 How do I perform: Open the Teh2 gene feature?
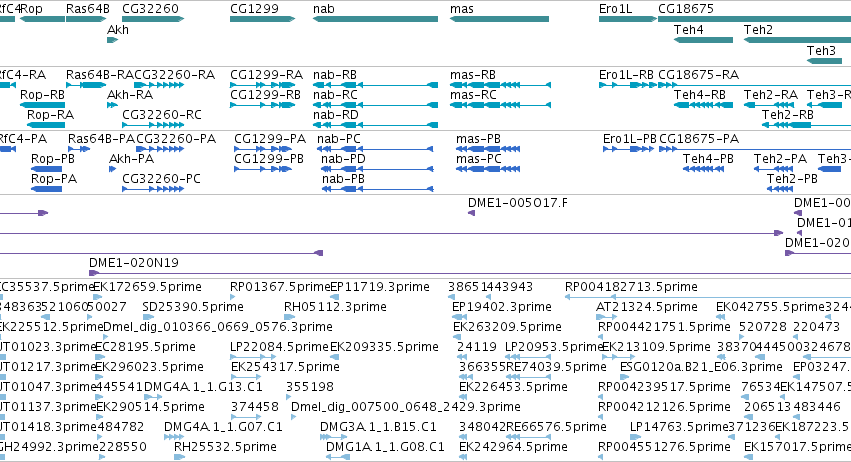tap(797, 40)
